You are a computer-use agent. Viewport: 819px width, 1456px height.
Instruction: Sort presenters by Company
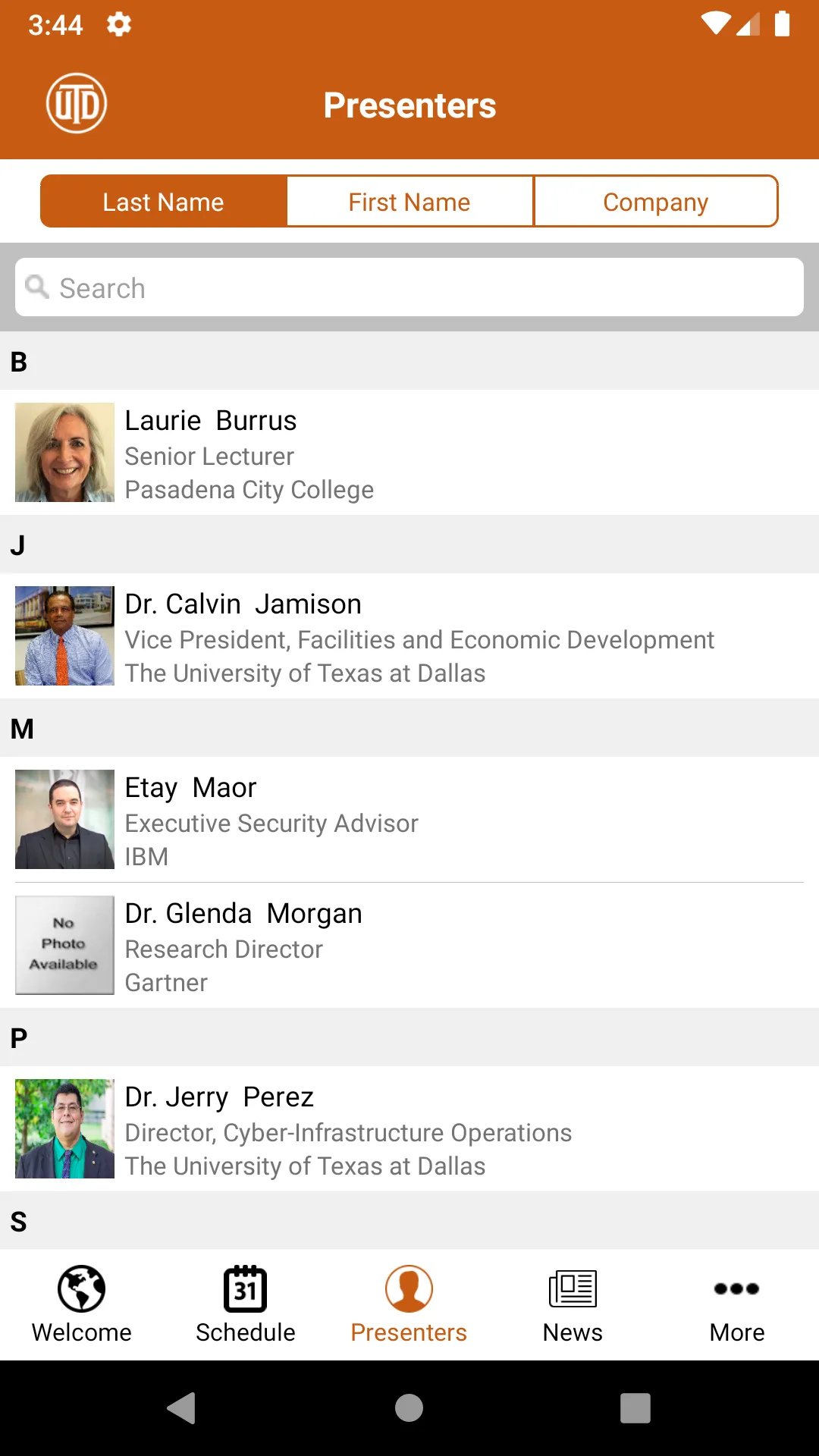656,202
